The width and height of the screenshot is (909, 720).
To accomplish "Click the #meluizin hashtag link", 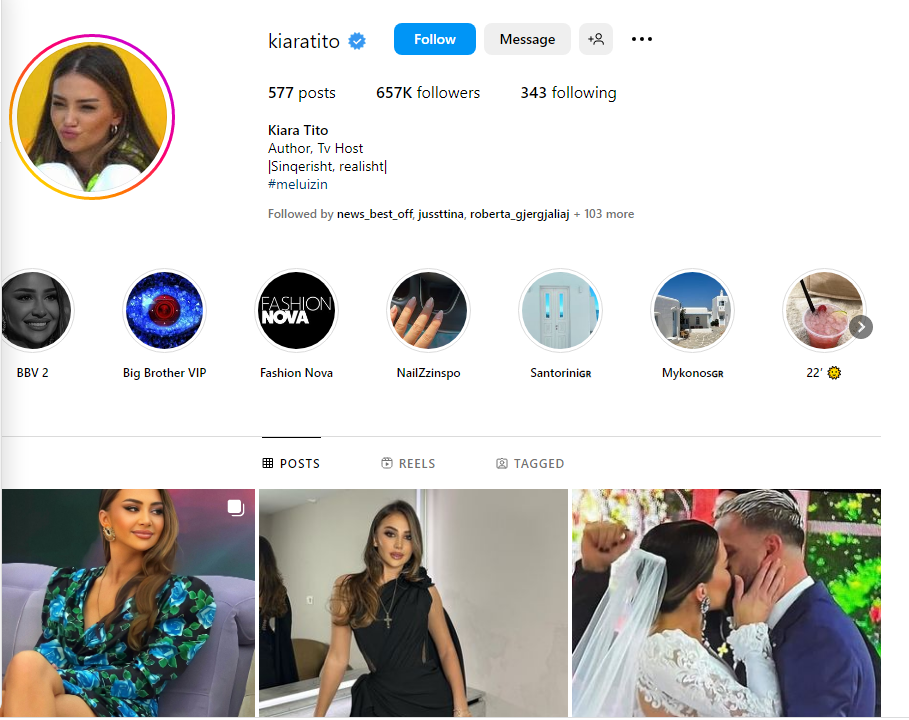I will click(x=298, y=184).
